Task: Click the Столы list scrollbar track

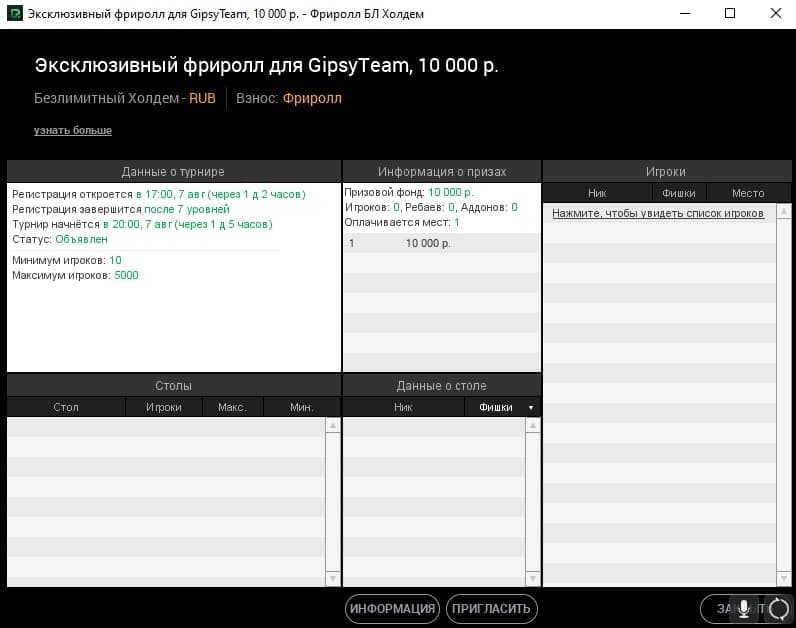Action: click(333, 502)
